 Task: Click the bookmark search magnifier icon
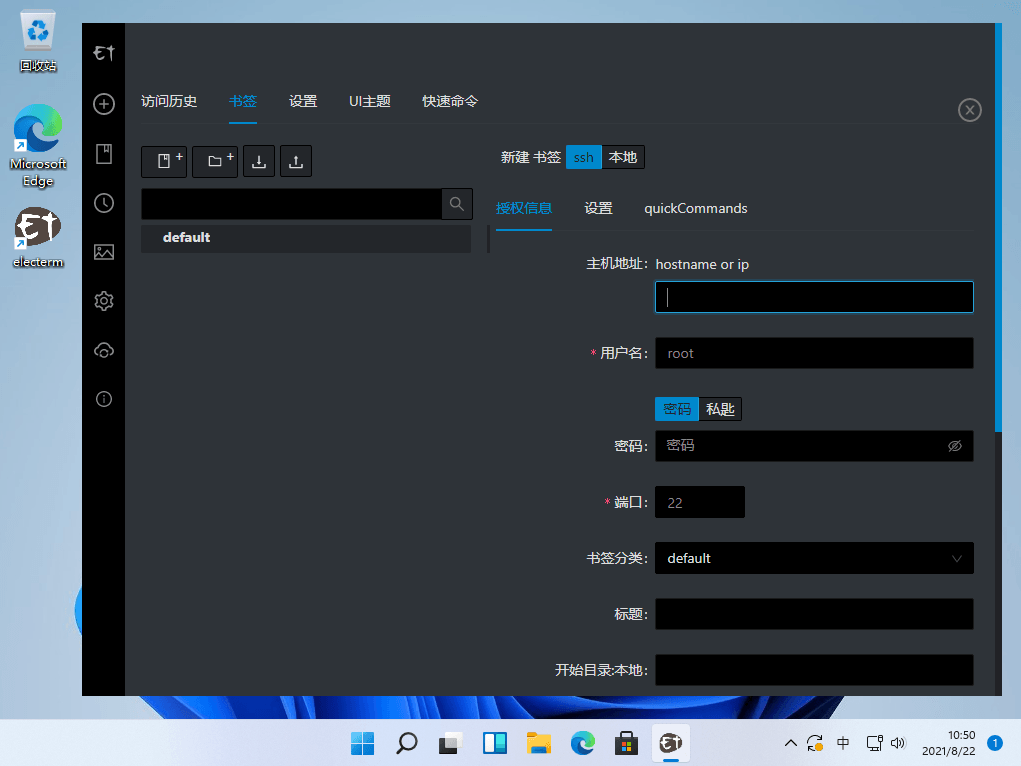(x=457, y=204)
